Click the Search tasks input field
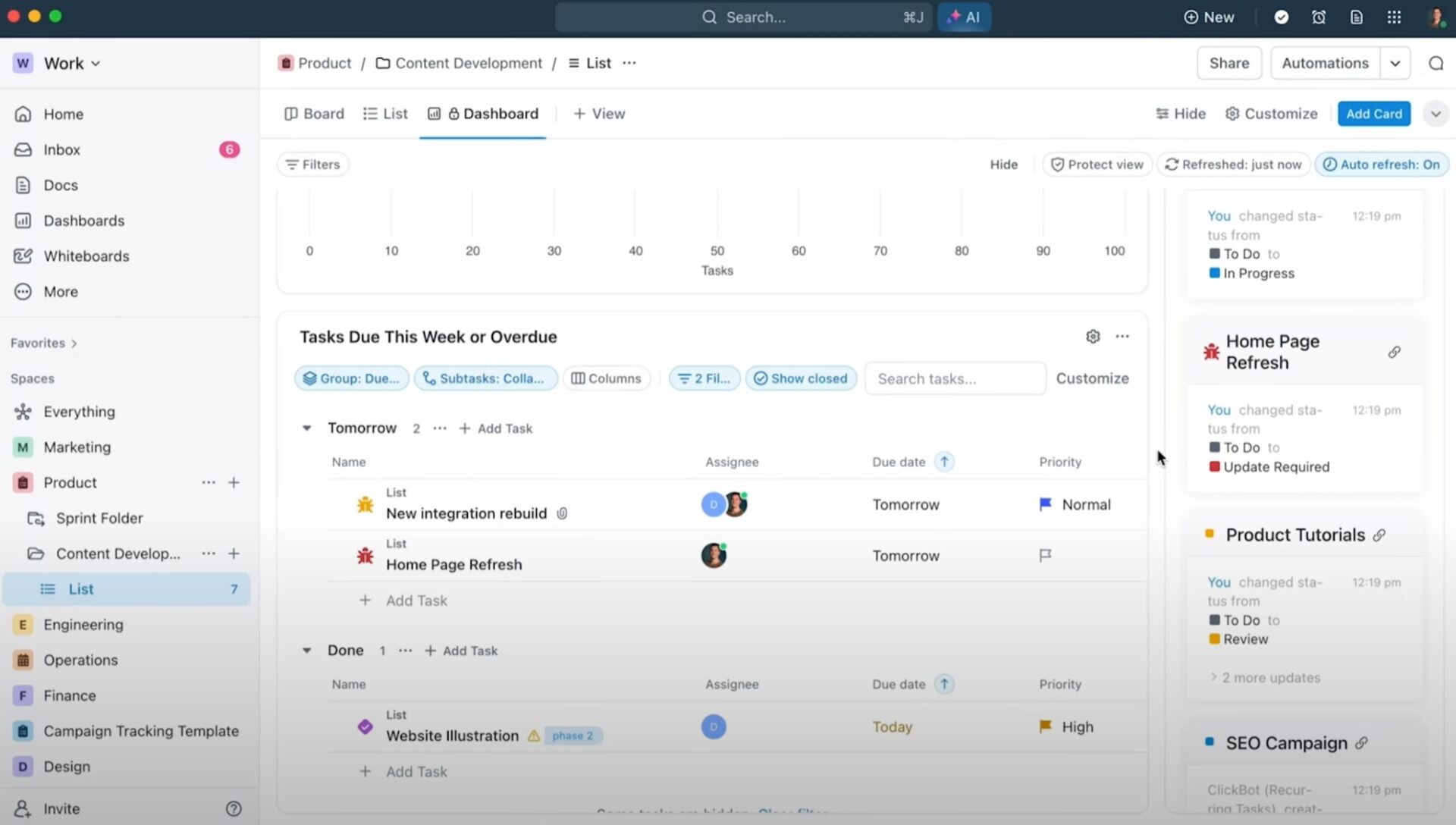The width and height of the screenshot is (1456, 825). (955, 378)
